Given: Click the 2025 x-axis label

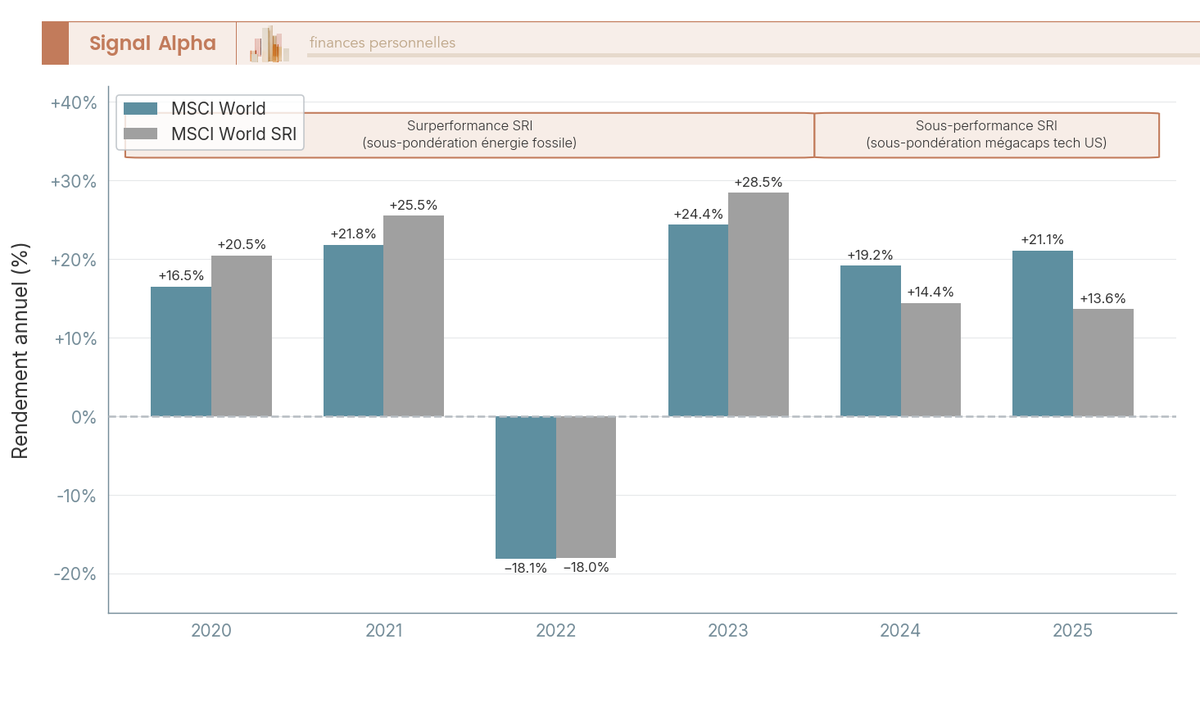Looking at the screenshot, I should (1073, 631).
